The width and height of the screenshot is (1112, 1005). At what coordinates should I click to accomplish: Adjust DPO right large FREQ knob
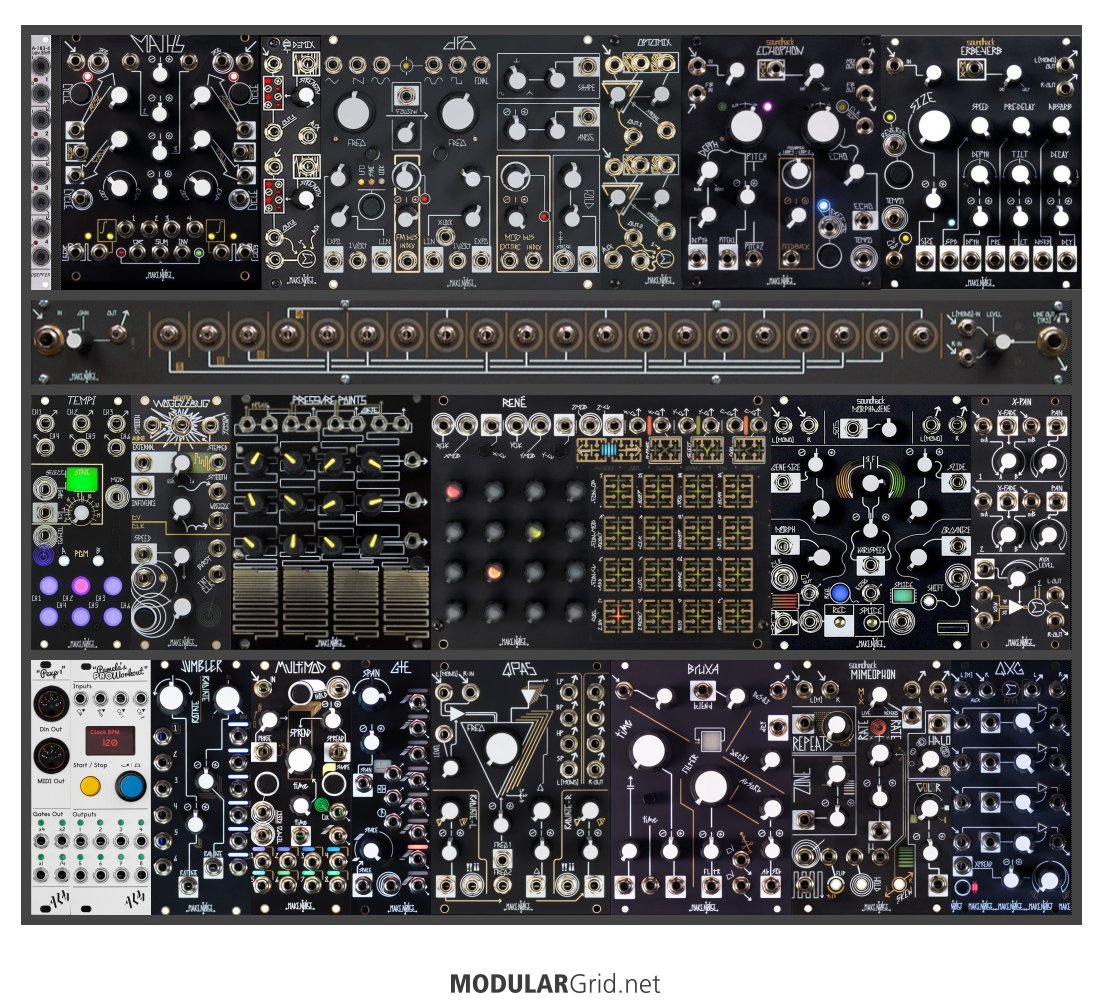(457, 113)
